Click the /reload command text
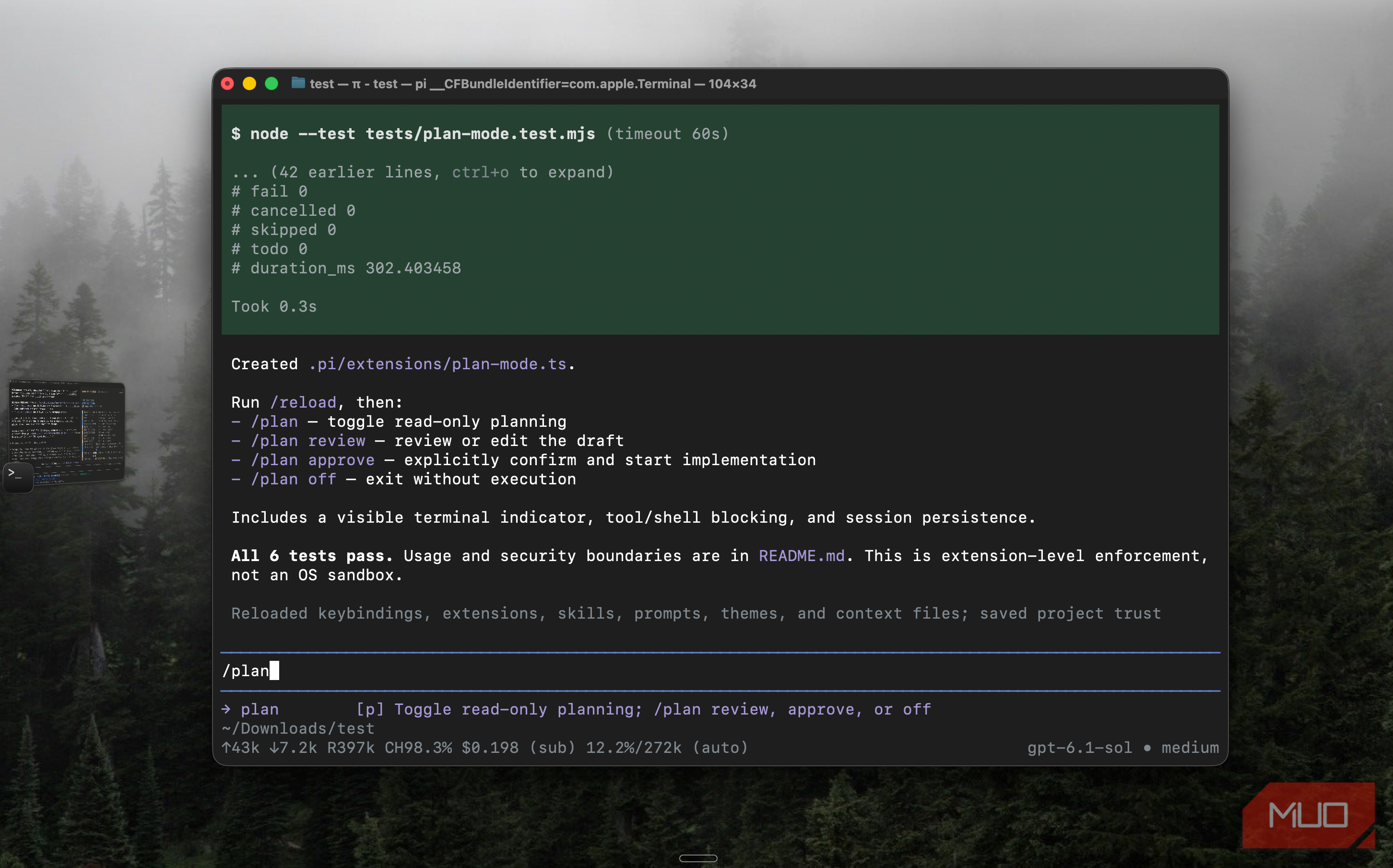Viewport: 1393px width, 868px height. pyautogui.click(x=303, y=402)
